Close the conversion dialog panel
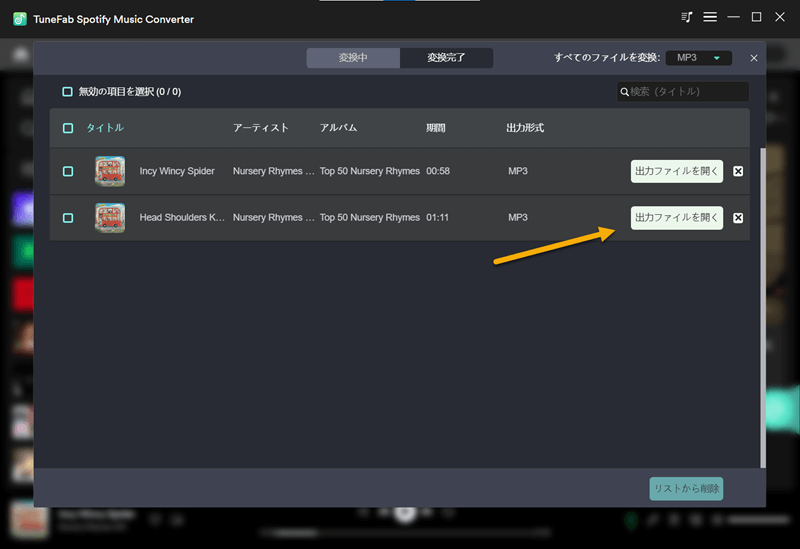Viewport: 800px width, 549px height. [x=754, y=58]
